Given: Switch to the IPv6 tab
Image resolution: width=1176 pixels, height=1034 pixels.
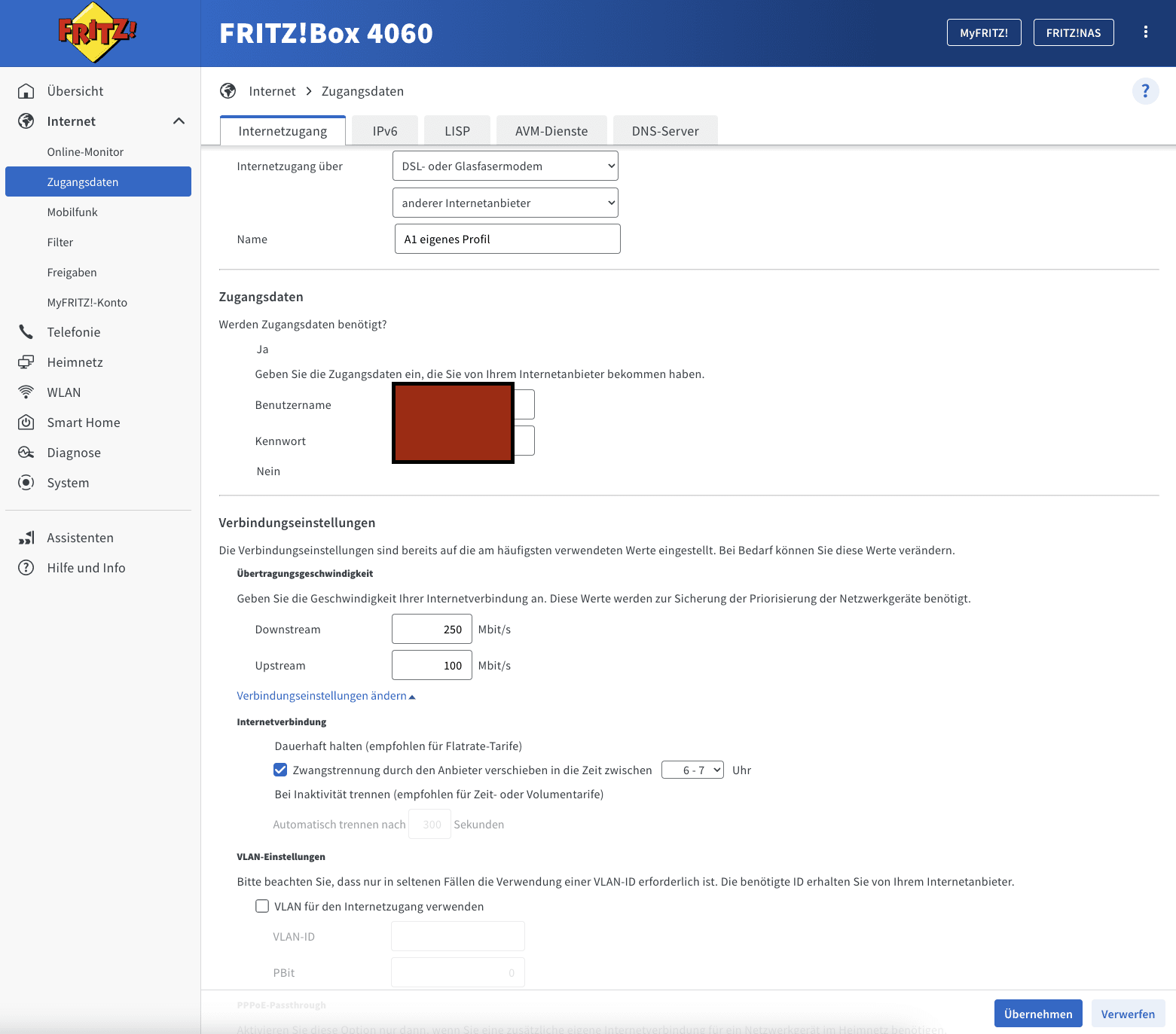Looking at the screenshot, I should point(384,131).
